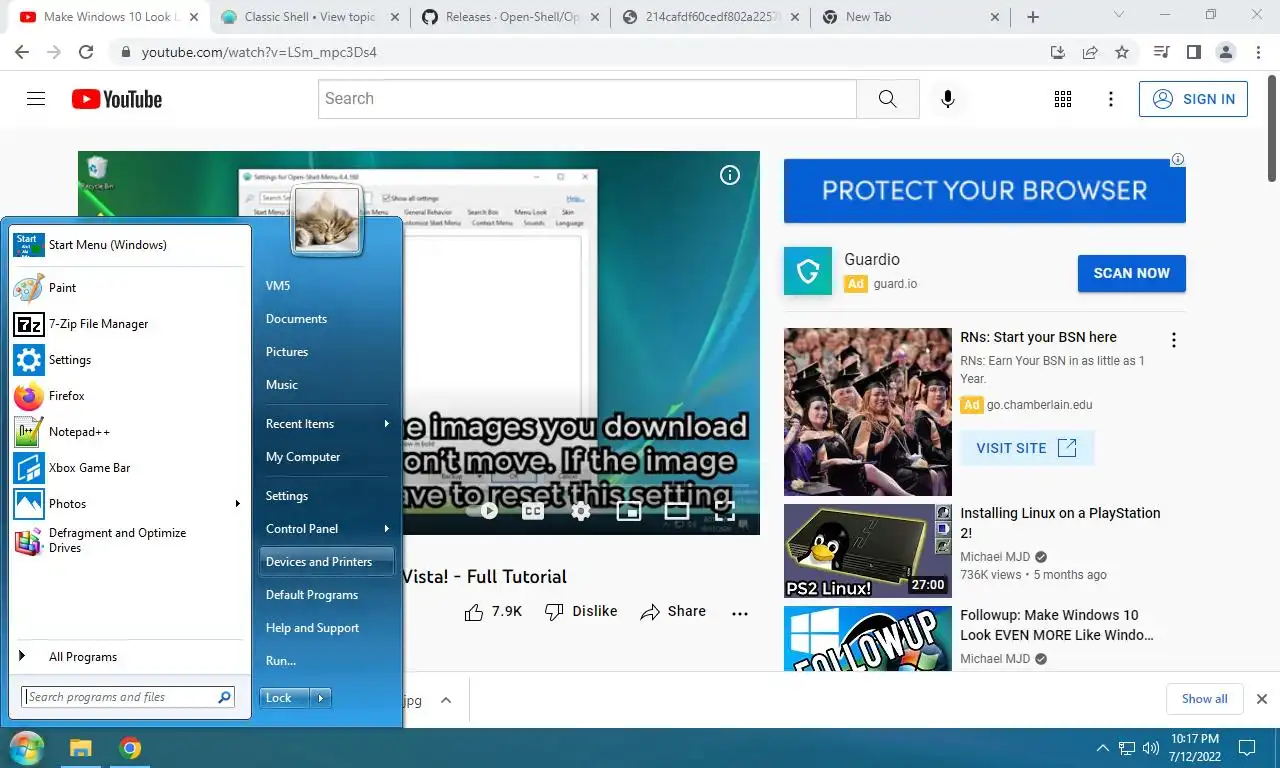Open YouTube settings three-dot menu

[x=1111, y=99]
